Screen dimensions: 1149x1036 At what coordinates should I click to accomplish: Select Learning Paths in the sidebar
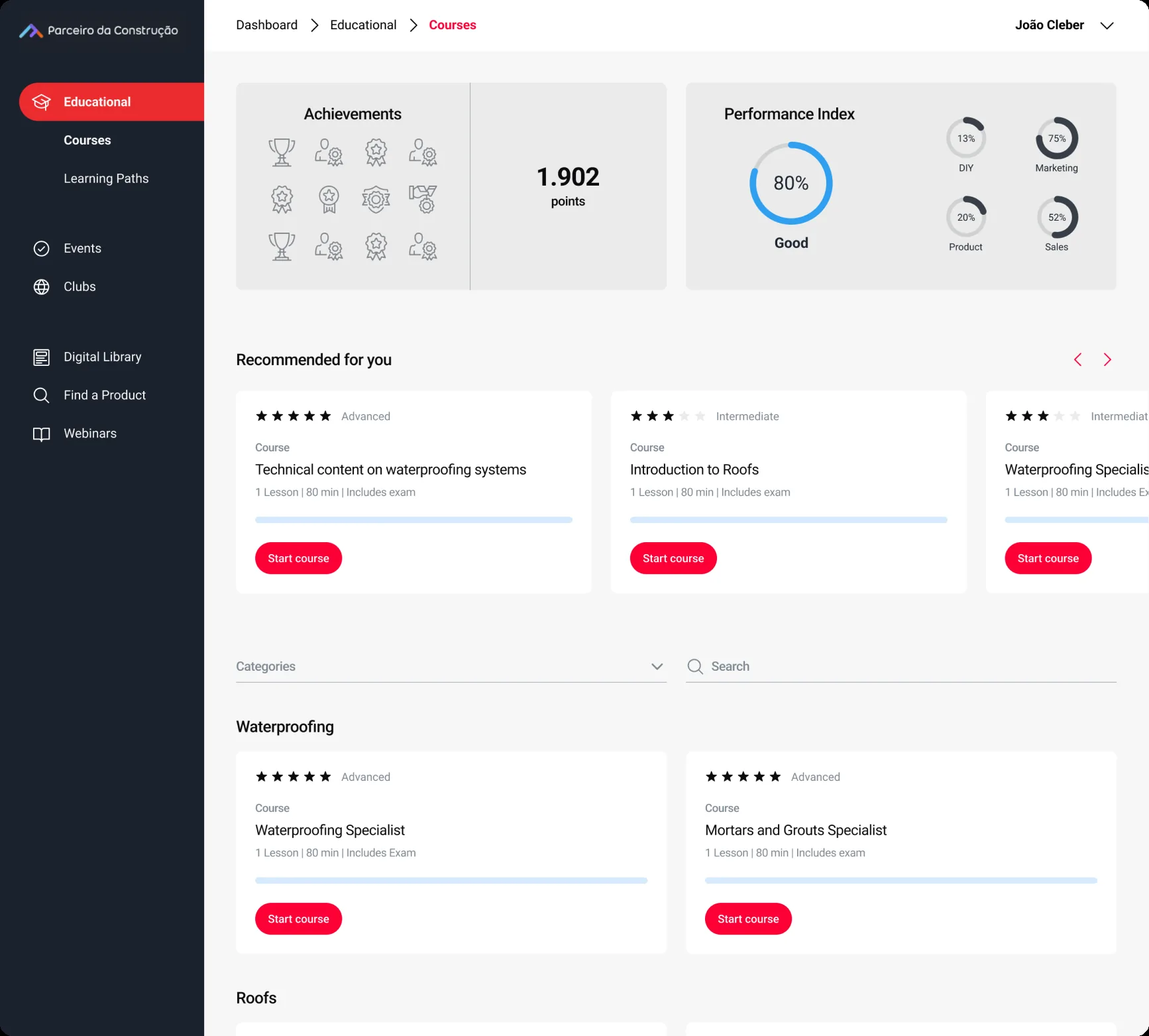click(106, 178)
